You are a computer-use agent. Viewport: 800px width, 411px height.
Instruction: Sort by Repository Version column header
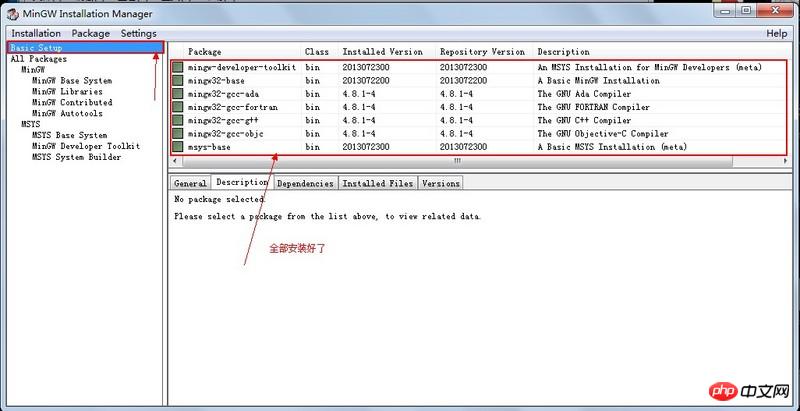[x=485, y=52]
